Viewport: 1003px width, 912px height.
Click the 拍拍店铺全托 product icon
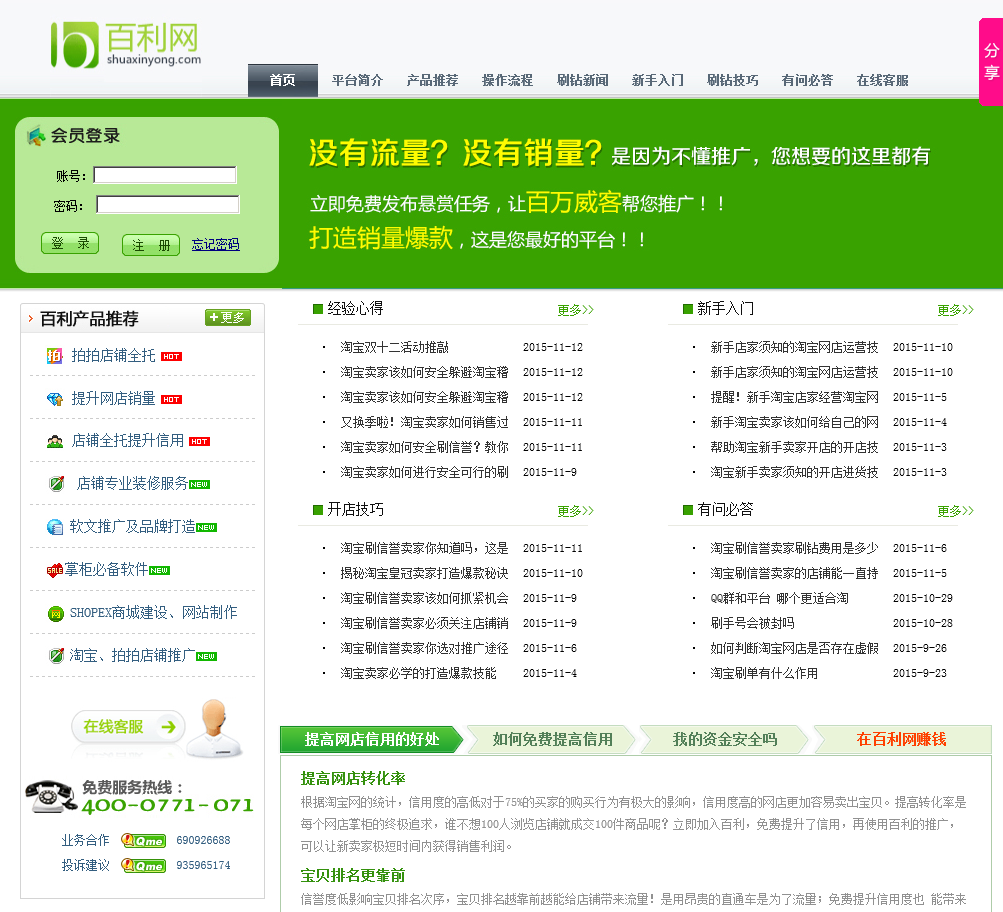point(55,356)
